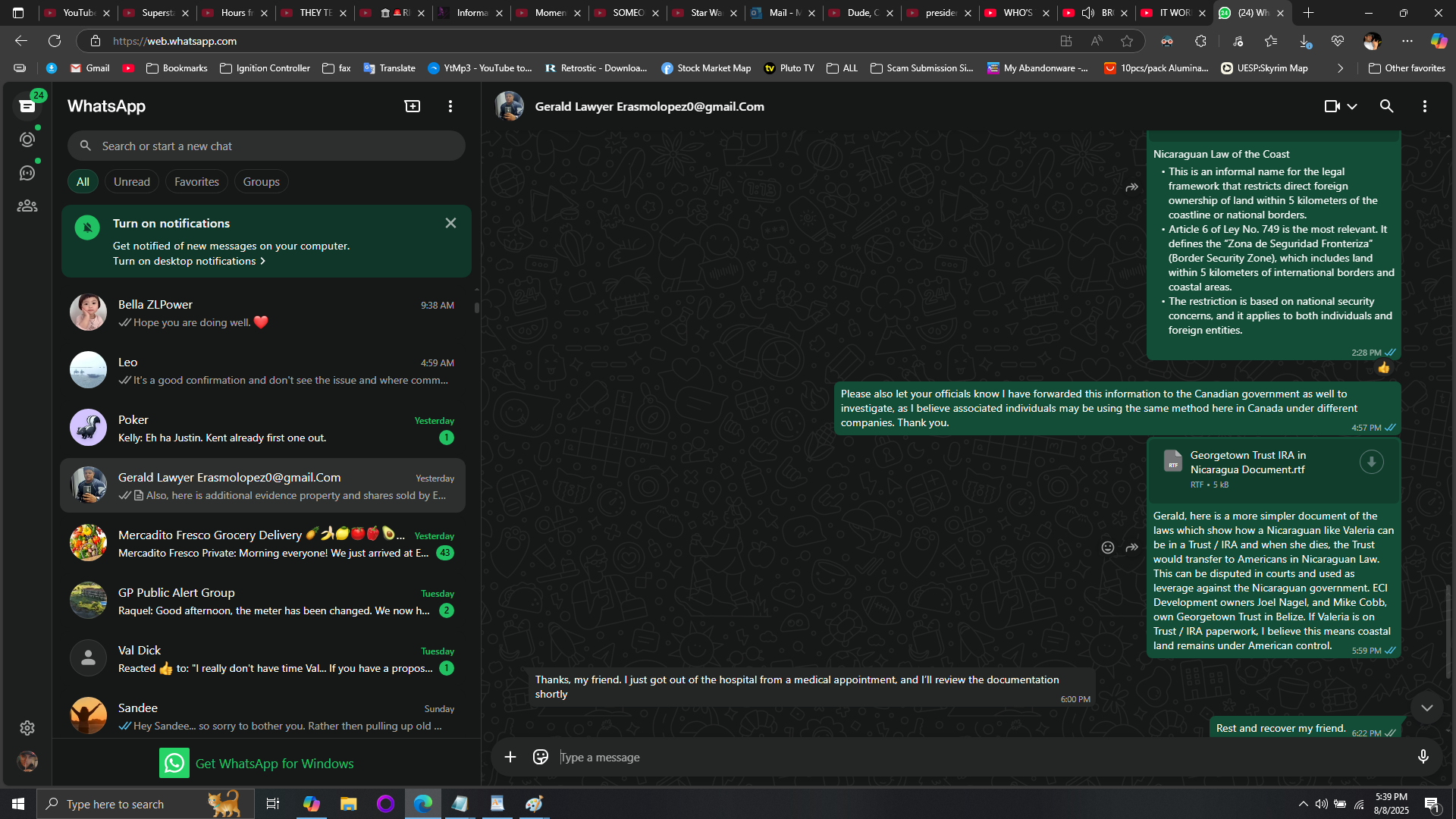Open the attach plus icon

[x=510, y=757]
